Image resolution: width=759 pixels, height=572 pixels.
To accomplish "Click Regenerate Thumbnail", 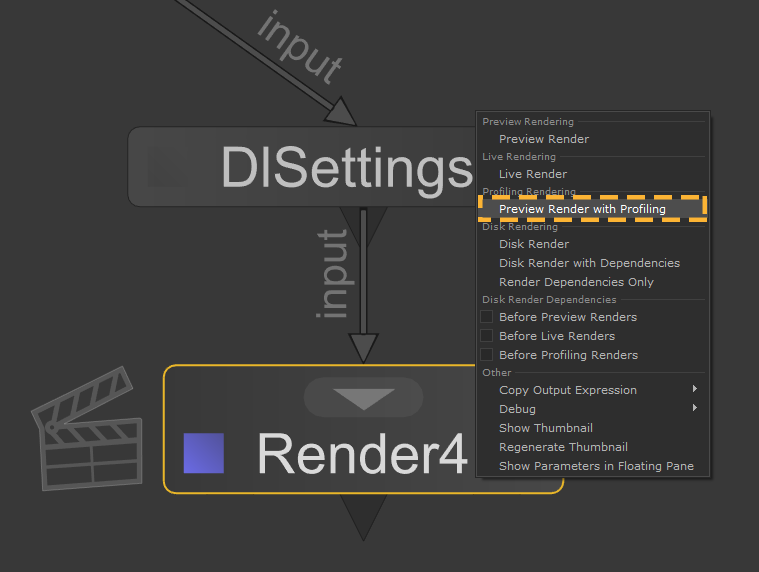I will (x=563, y=447).
